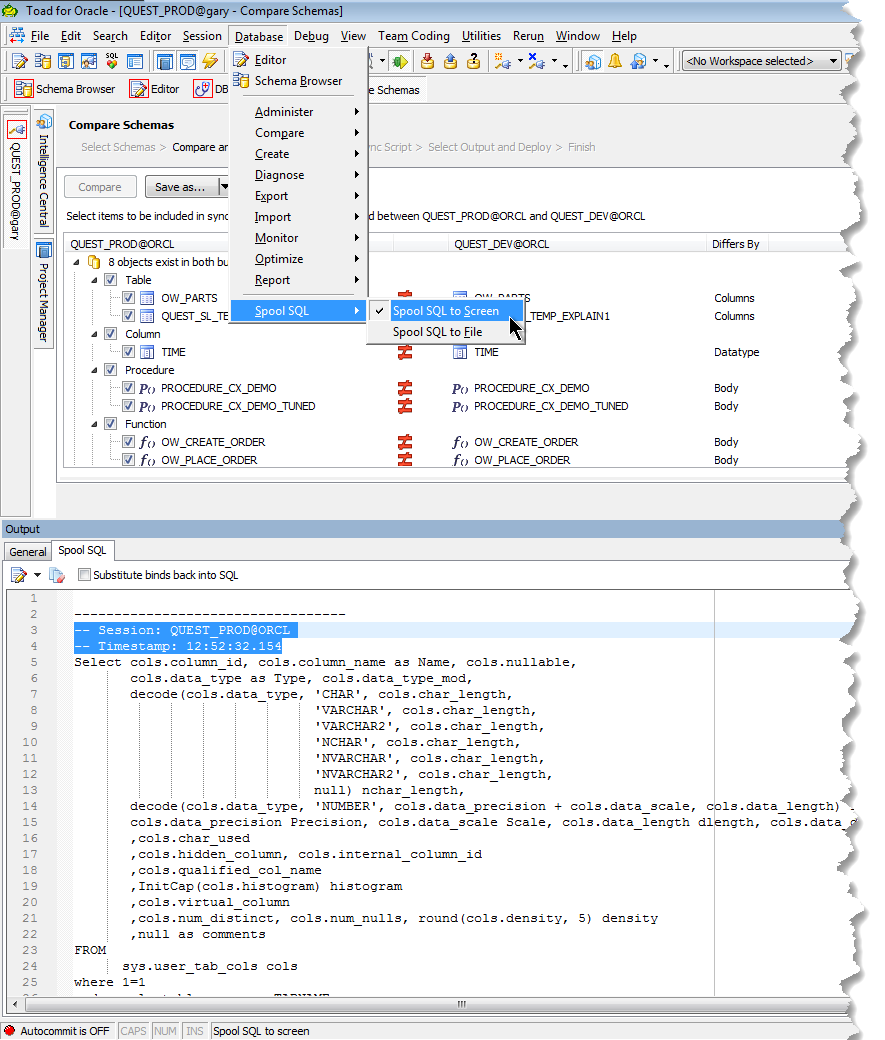Image resolution: width=885 pixels, height=1040 pixels.
Task: Click the disconnect session plug icon
Action: tap(536, 62)
